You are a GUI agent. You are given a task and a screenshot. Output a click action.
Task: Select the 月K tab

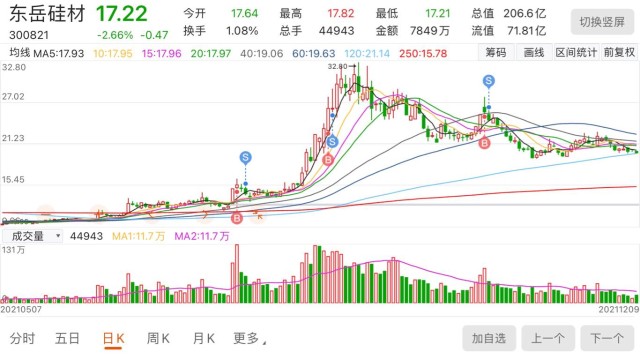point(204,338)
